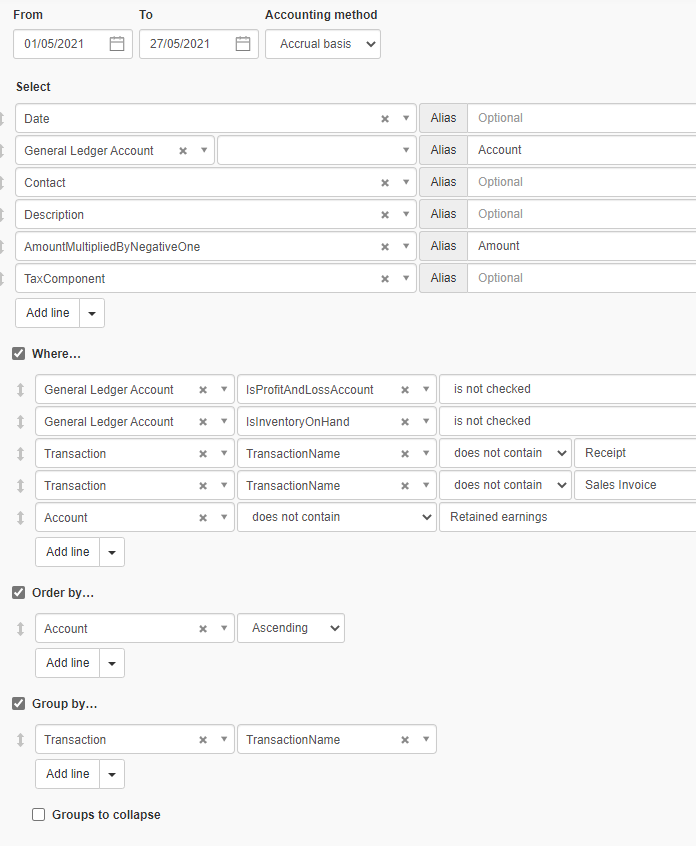Enable Groups to collapse checkbox
The height and width of the screenshot is (846, 696).
pos(38,815)
